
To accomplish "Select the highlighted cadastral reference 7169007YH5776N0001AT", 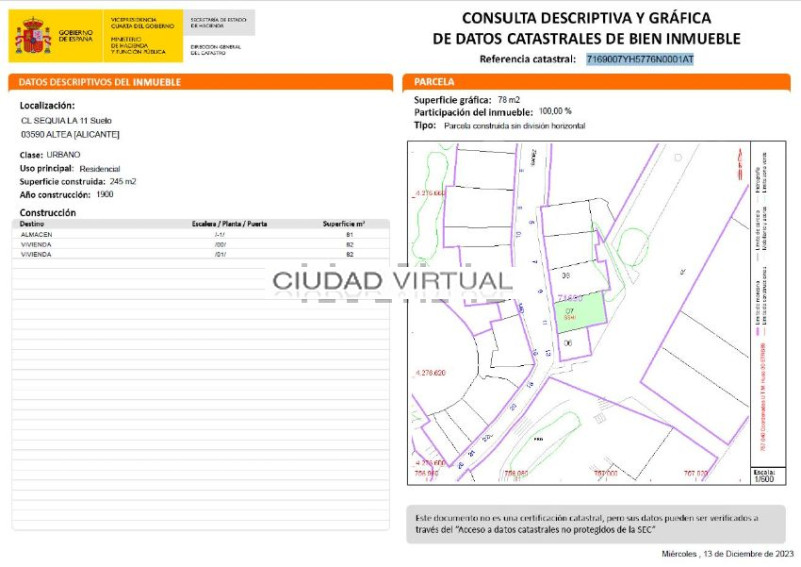I will (x=640, y=59).
